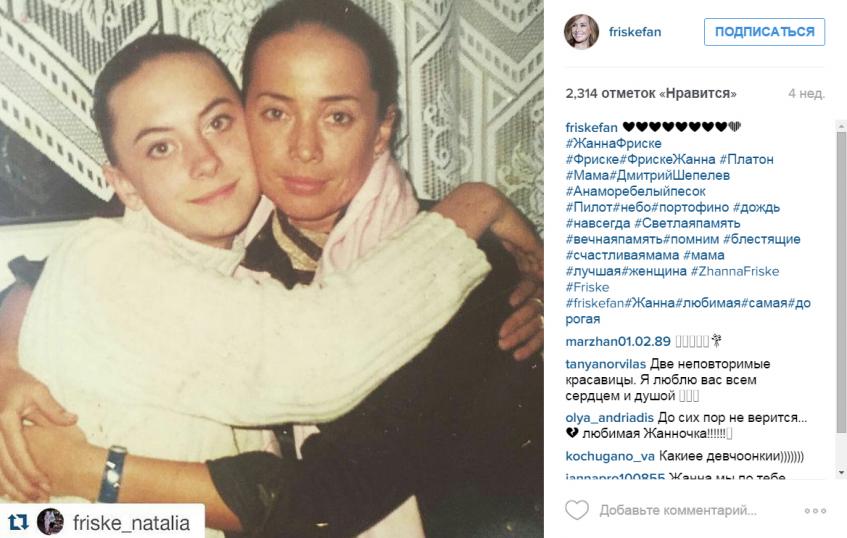The image size is (847, 538).
Task: Click the comments scrollbar thumb
Action: click(841, 282)
